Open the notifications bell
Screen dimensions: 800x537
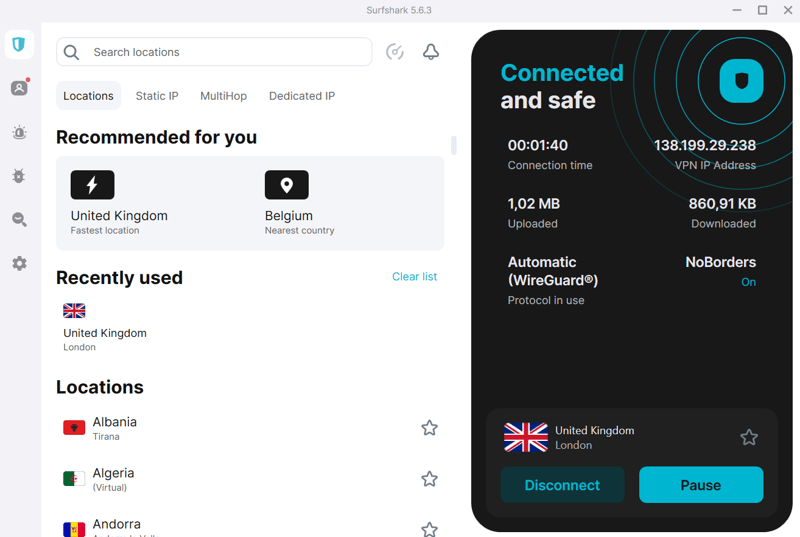[x=431, y=52]
